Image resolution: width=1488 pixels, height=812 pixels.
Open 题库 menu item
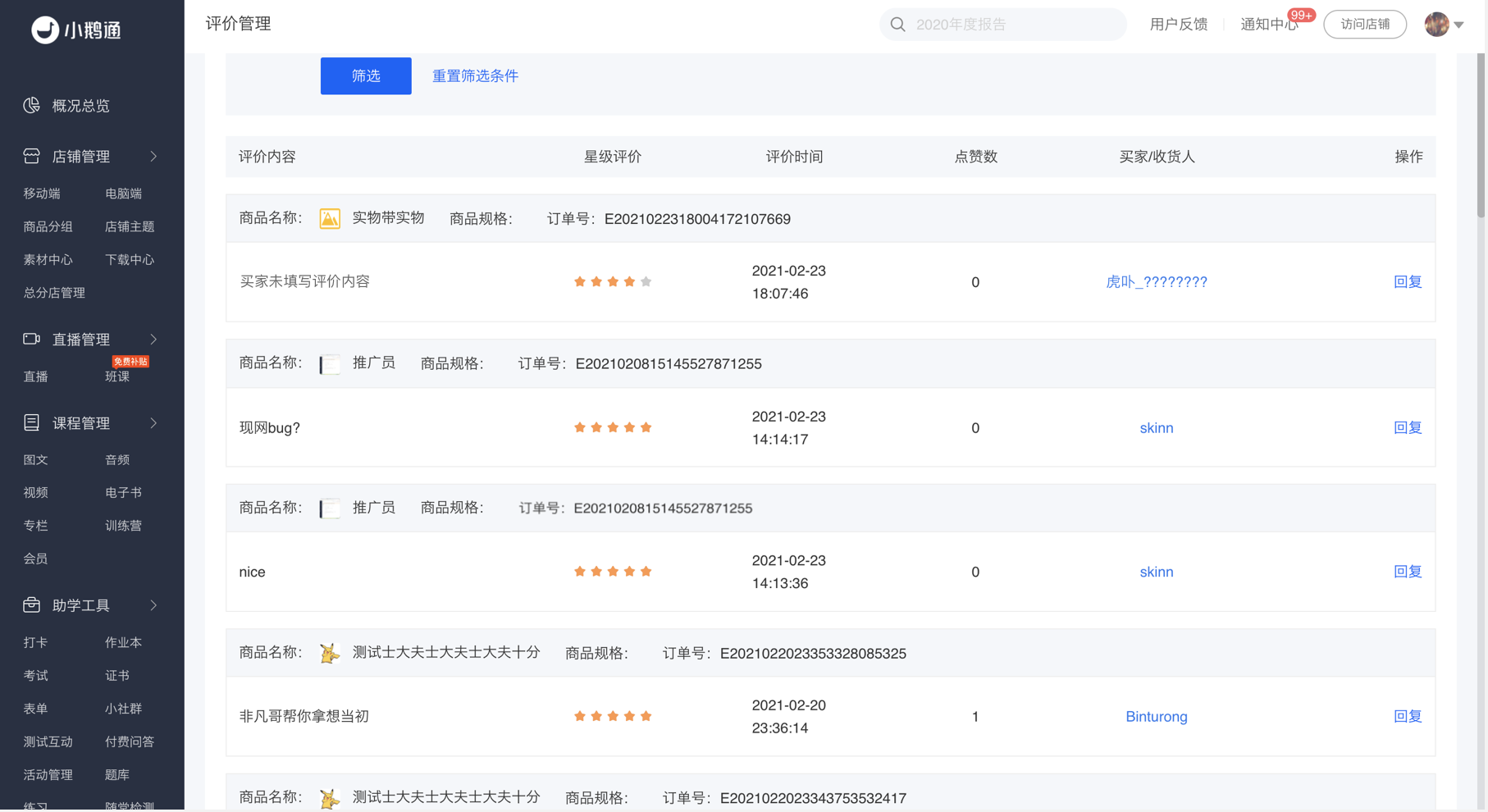click(117, 774)
